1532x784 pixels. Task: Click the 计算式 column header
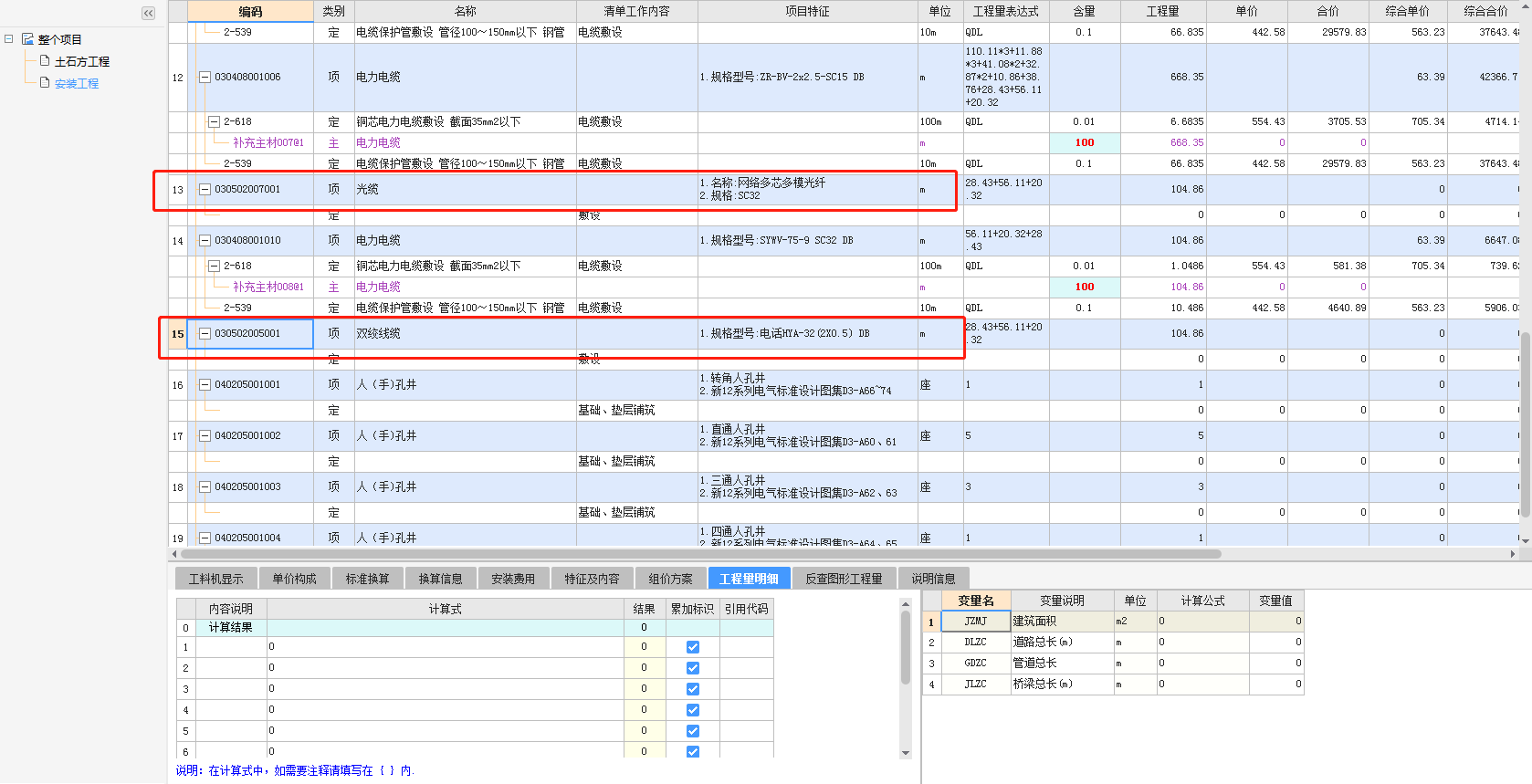tap(445, 609)
